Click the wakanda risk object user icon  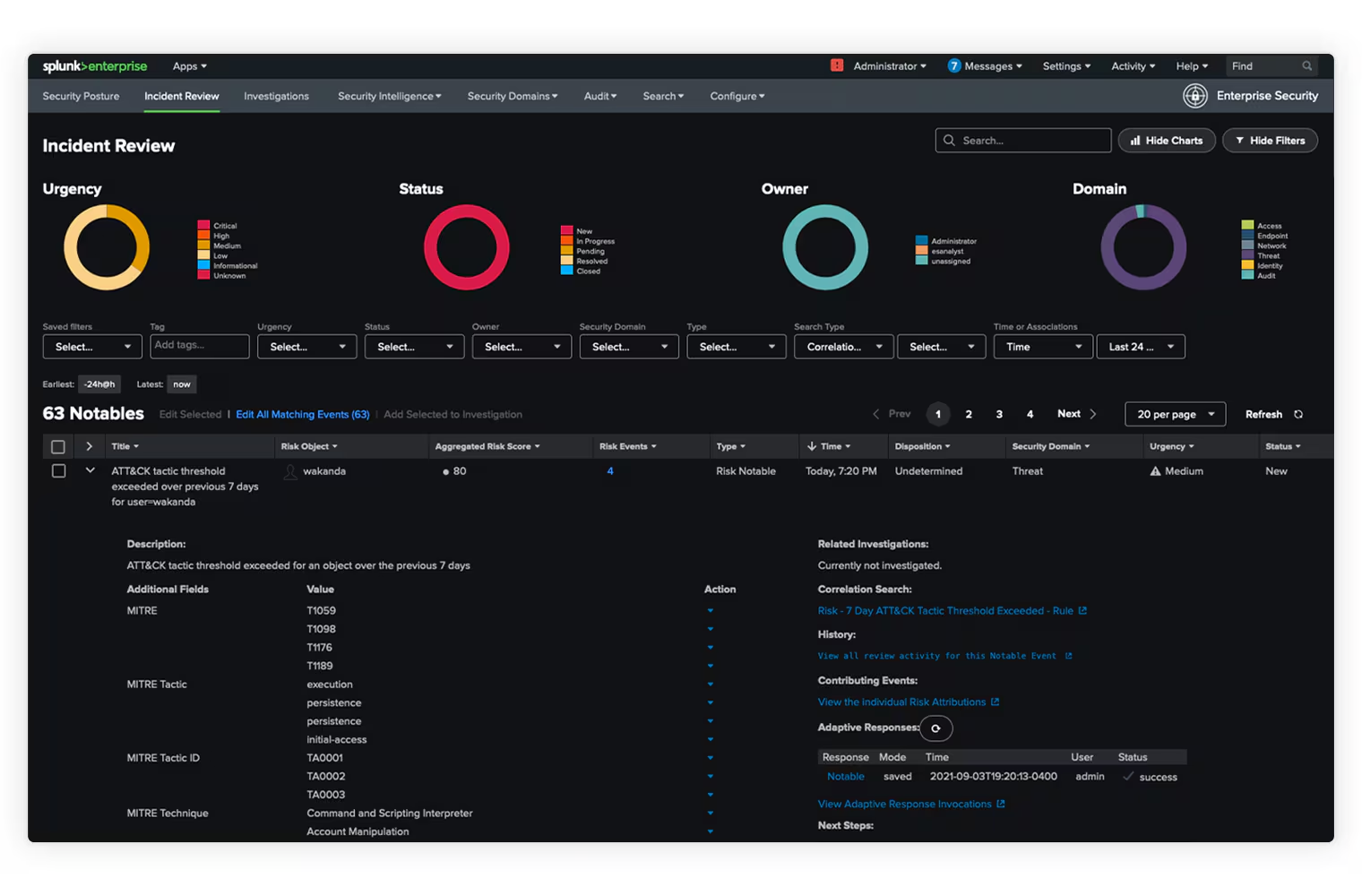pyautogui.click(x=290, y=472)
